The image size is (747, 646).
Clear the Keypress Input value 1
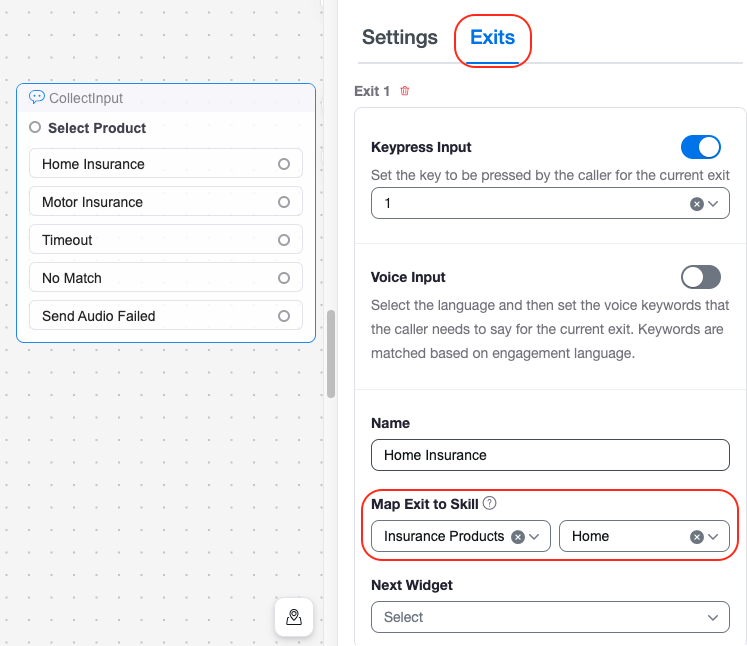click(696, 203)
